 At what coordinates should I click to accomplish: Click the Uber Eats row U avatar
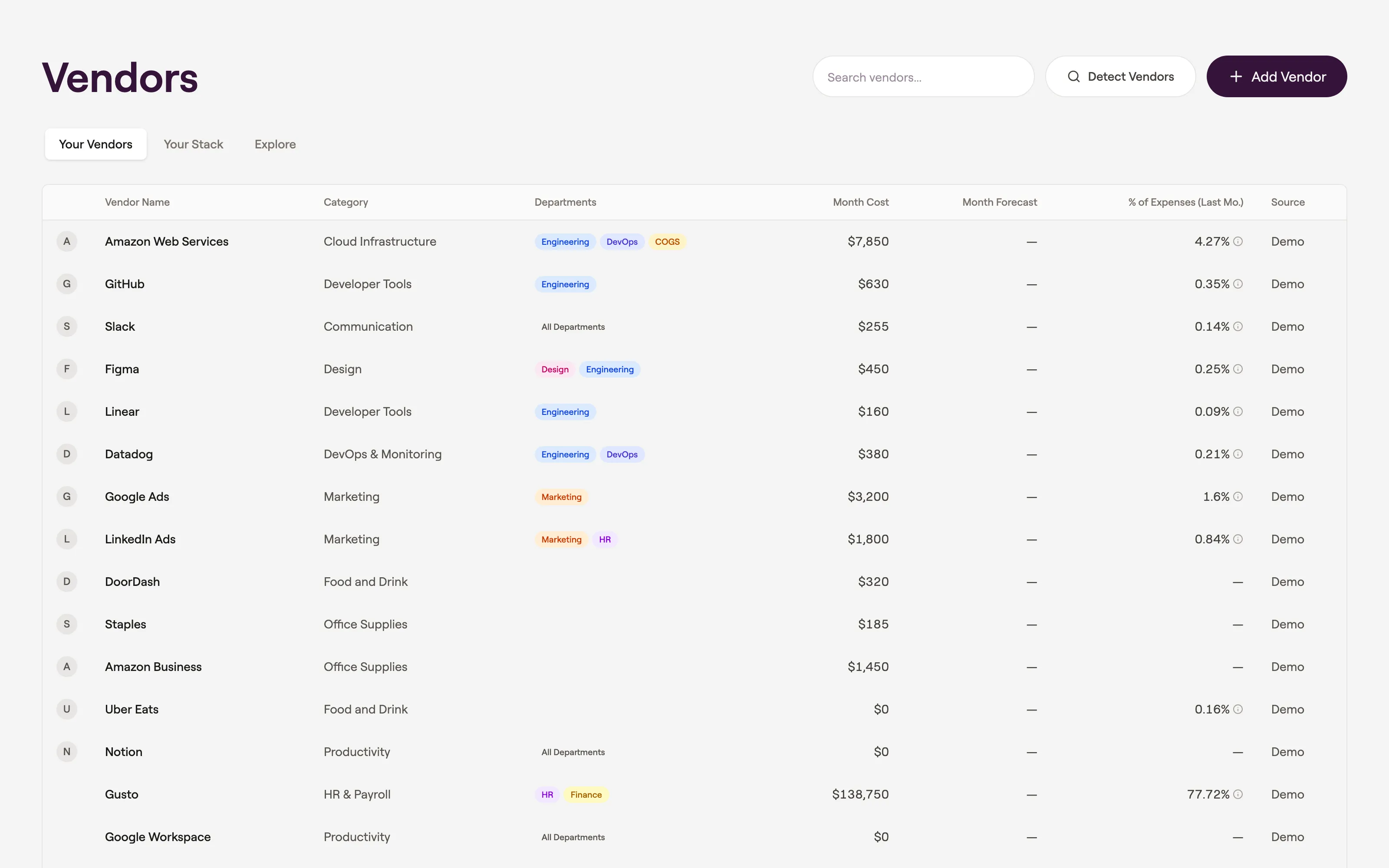[66, 709]
